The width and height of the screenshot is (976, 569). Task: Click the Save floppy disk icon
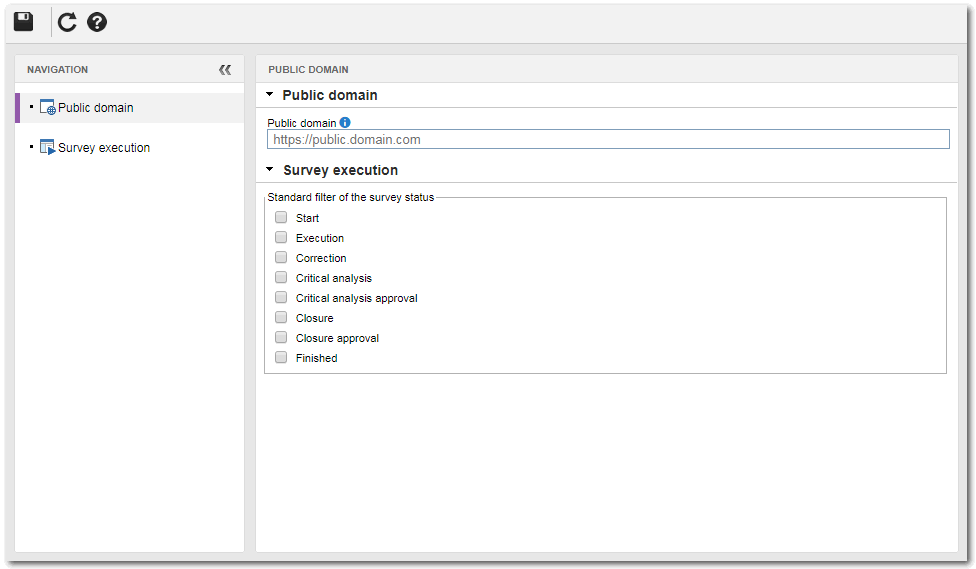(24, 22)
